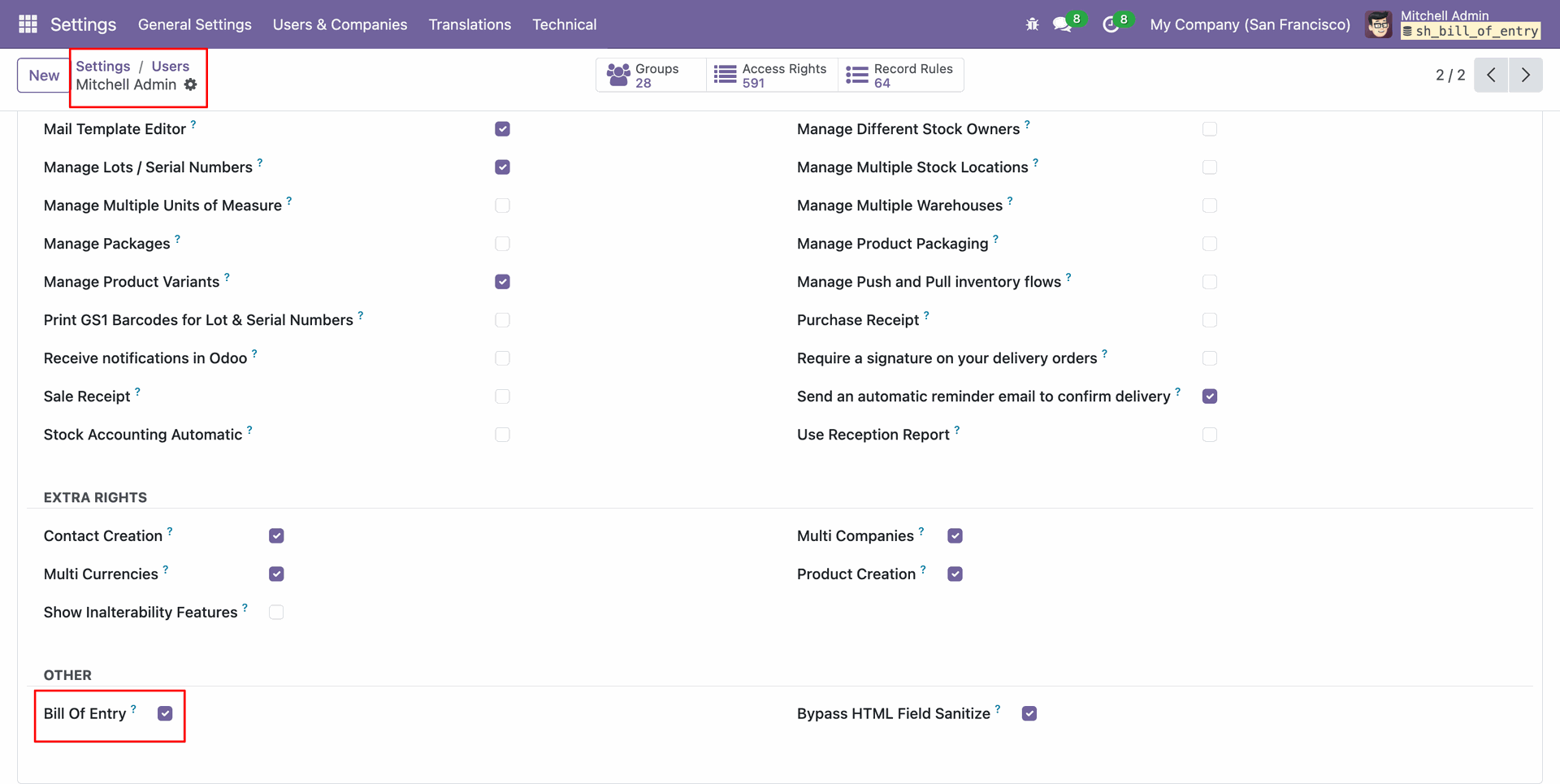Open the Translations menu
This screenshot has height=784, width=1560.
[x=470, y=24]
